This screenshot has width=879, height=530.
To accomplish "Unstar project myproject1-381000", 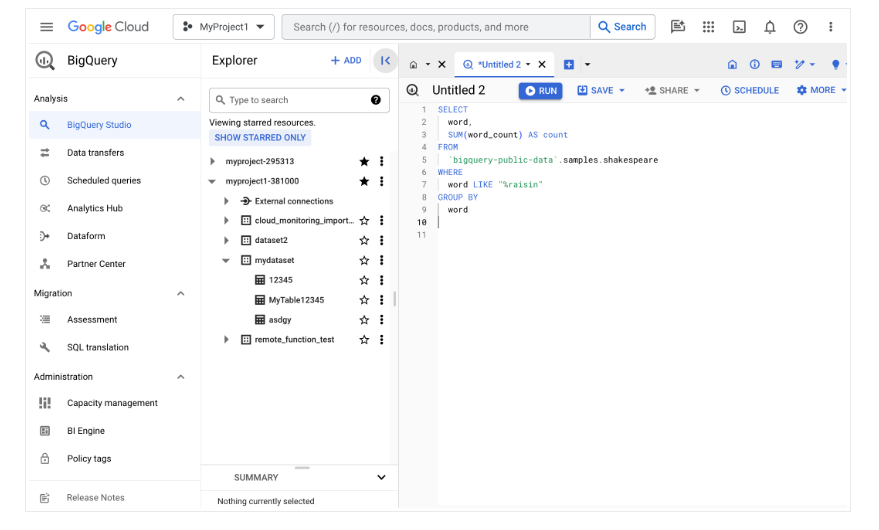I will (364, 181).
